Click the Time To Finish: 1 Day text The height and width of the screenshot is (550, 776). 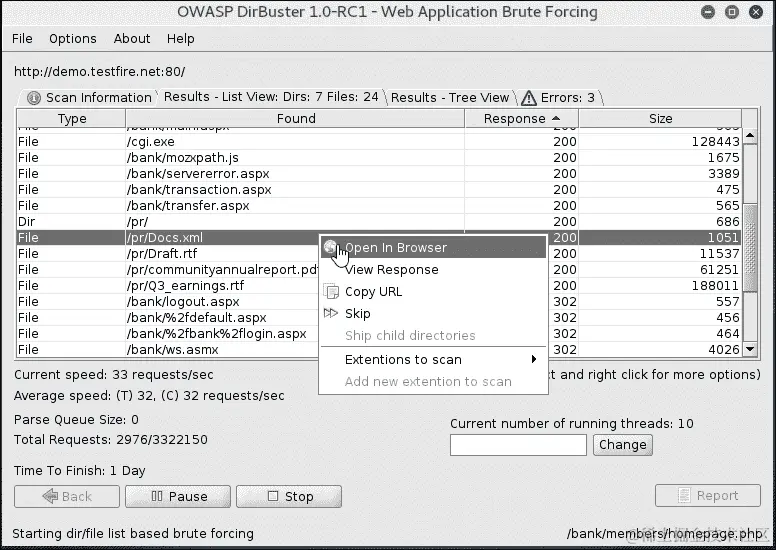80,471
